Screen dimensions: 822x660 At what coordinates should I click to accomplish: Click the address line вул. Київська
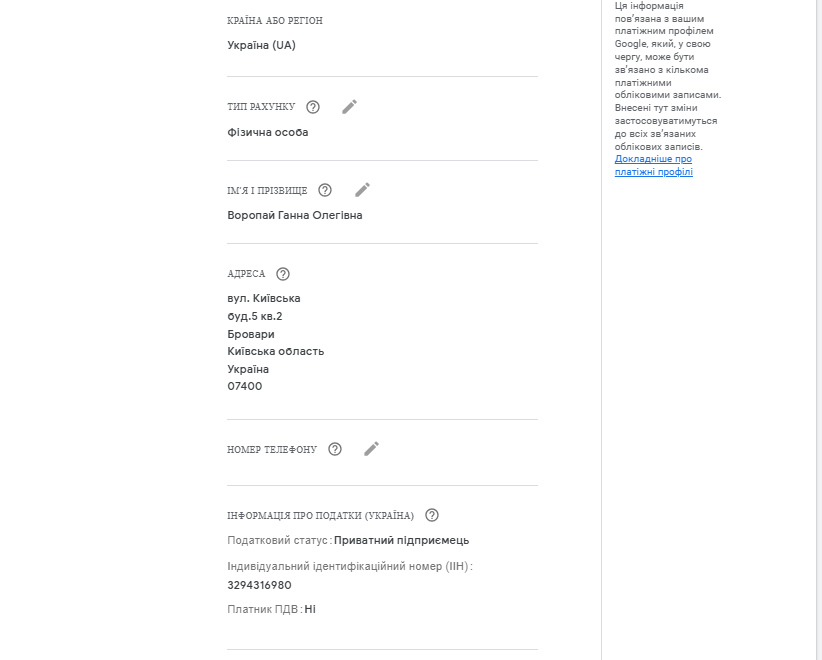[264, 298]
